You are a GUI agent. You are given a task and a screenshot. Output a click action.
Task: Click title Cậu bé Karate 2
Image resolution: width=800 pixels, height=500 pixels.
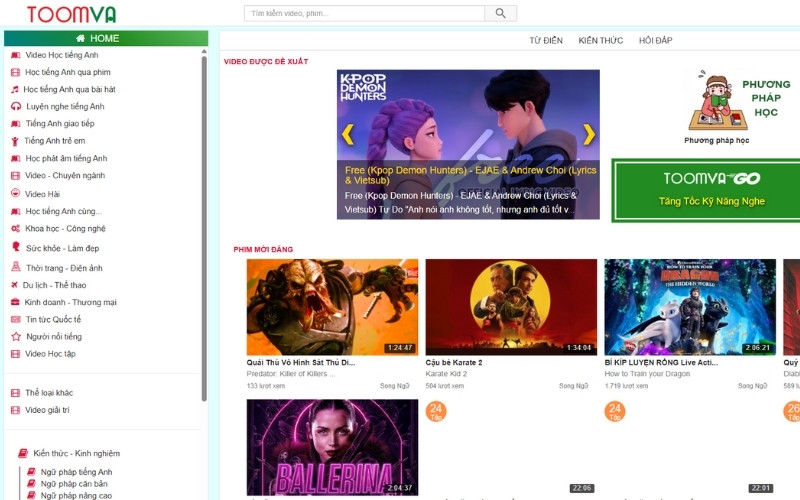coord(454,363)
